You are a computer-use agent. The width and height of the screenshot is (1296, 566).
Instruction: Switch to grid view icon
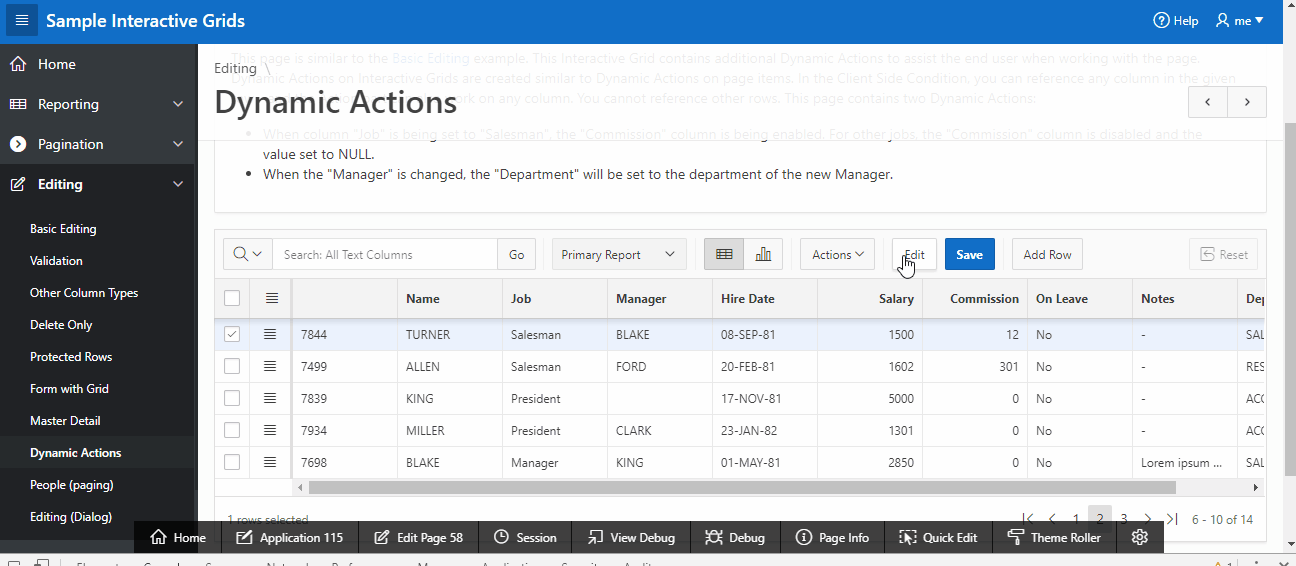pos(724,254)
